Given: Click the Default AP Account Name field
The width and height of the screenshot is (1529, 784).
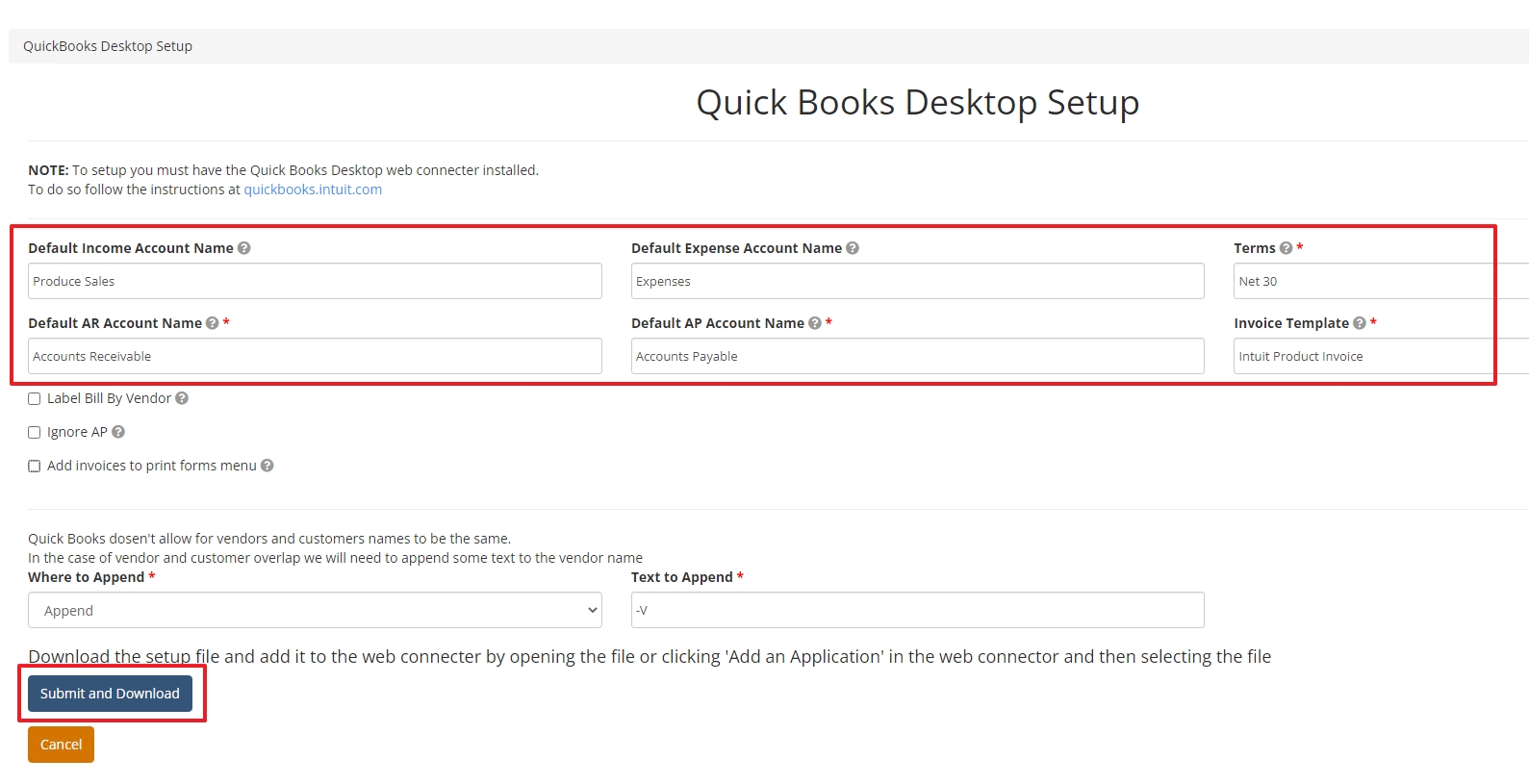Looking at the screenshot, I should [x=917, y=356].
